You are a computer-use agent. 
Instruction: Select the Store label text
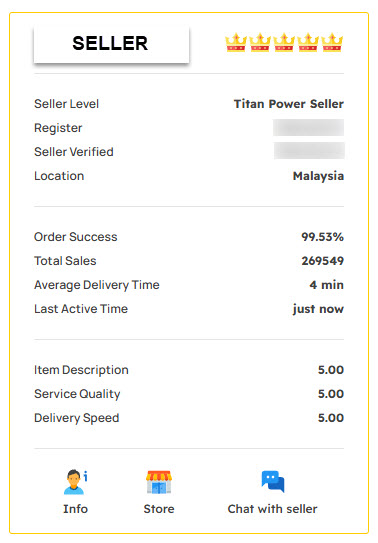tap(159, 509)
